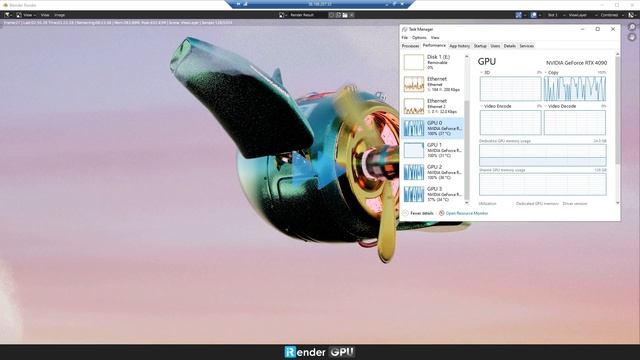The image size is (640, 360).
Task: Open the Blender editor type selector icon
Action: click(x=8, y=15)
